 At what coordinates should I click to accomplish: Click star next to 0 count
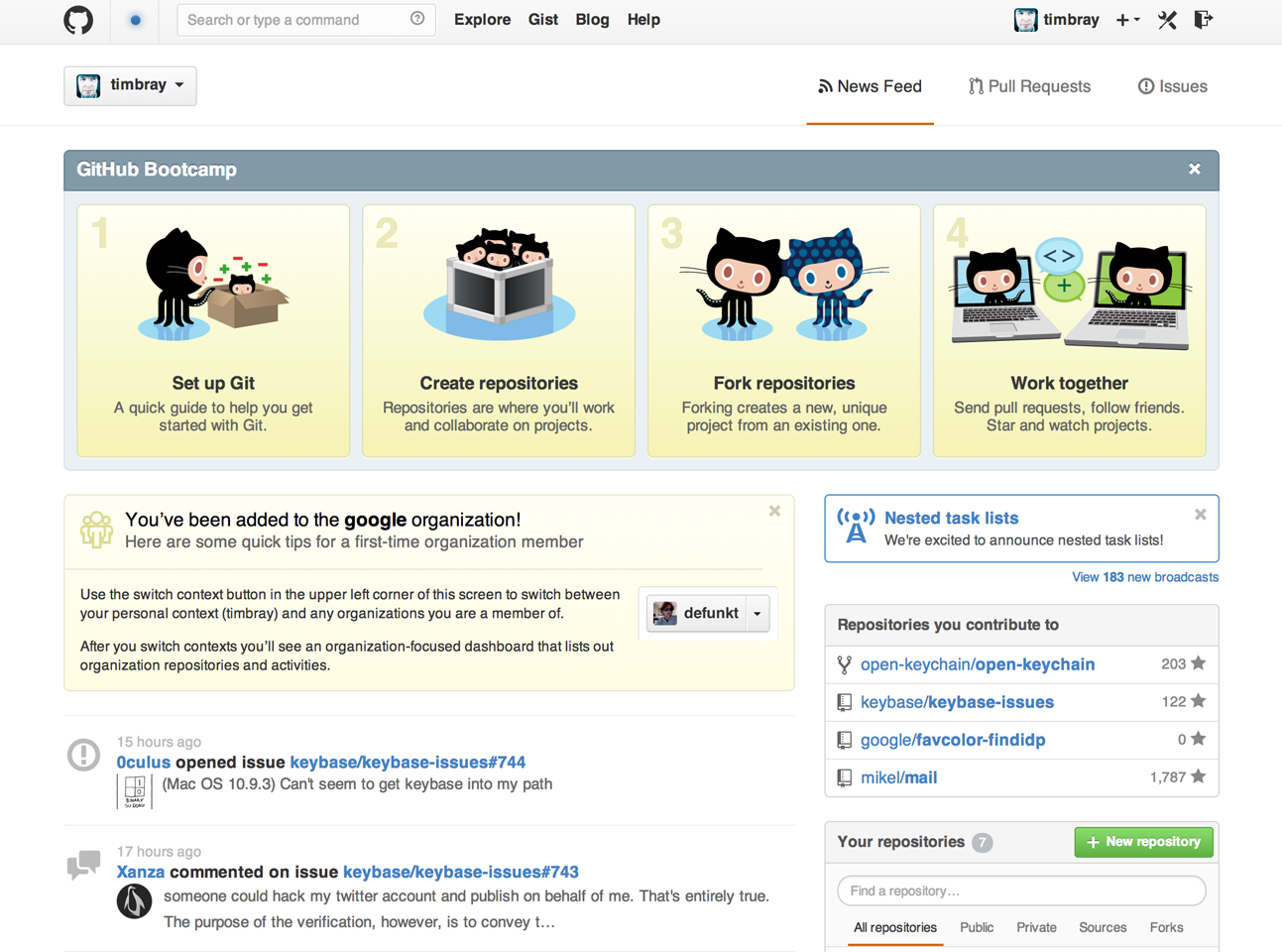[x=1199, y=739]
